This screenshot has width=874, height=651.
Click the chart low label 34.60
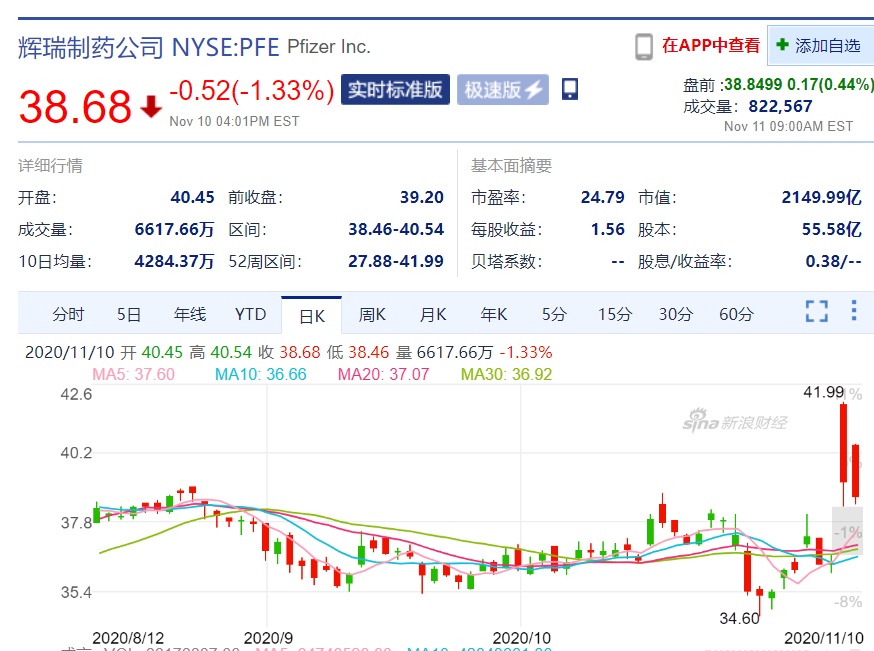[739, 619]
